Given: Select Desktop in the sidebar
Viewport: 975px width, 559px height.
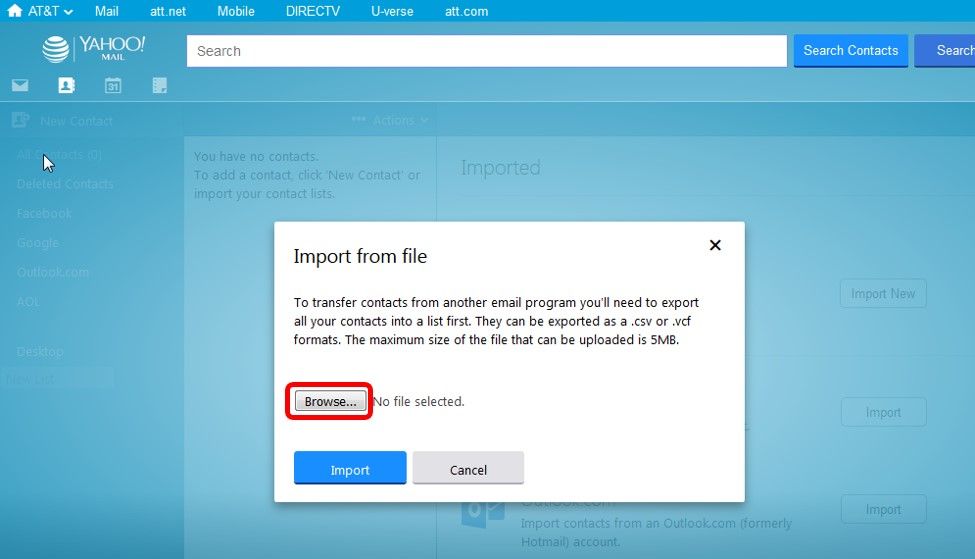Looking at the screenshot, I should 40,351.
